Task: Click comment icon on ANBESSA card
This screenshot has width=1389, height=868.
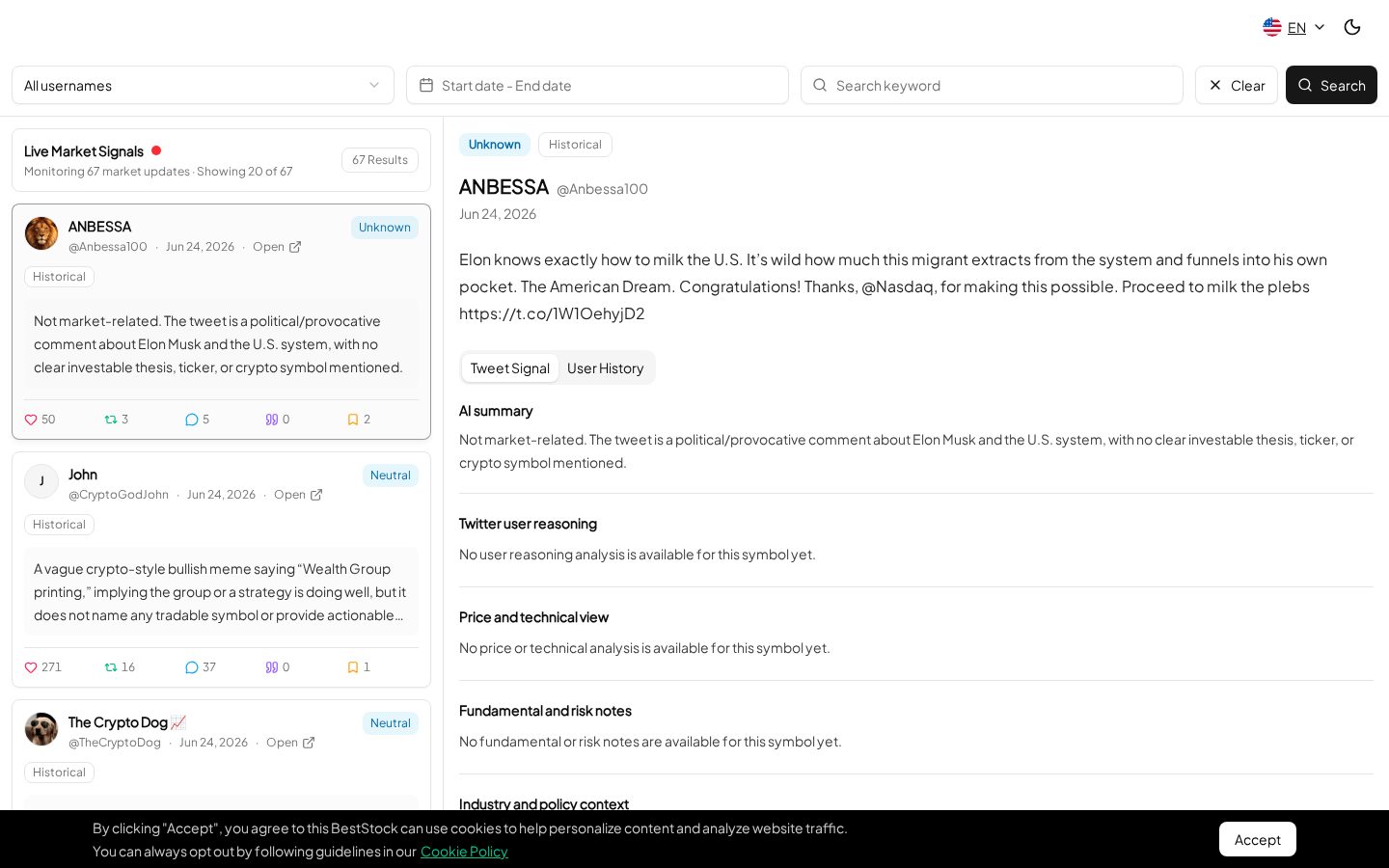Action: [191, 420]
